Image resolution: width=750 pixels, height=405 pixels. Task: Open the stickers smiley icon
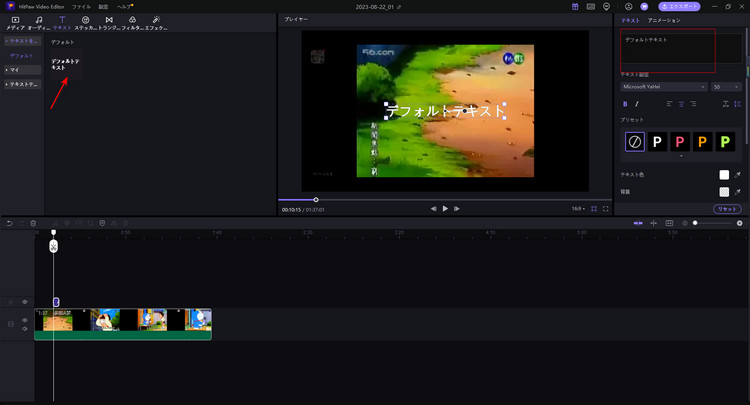coord(85,21)
